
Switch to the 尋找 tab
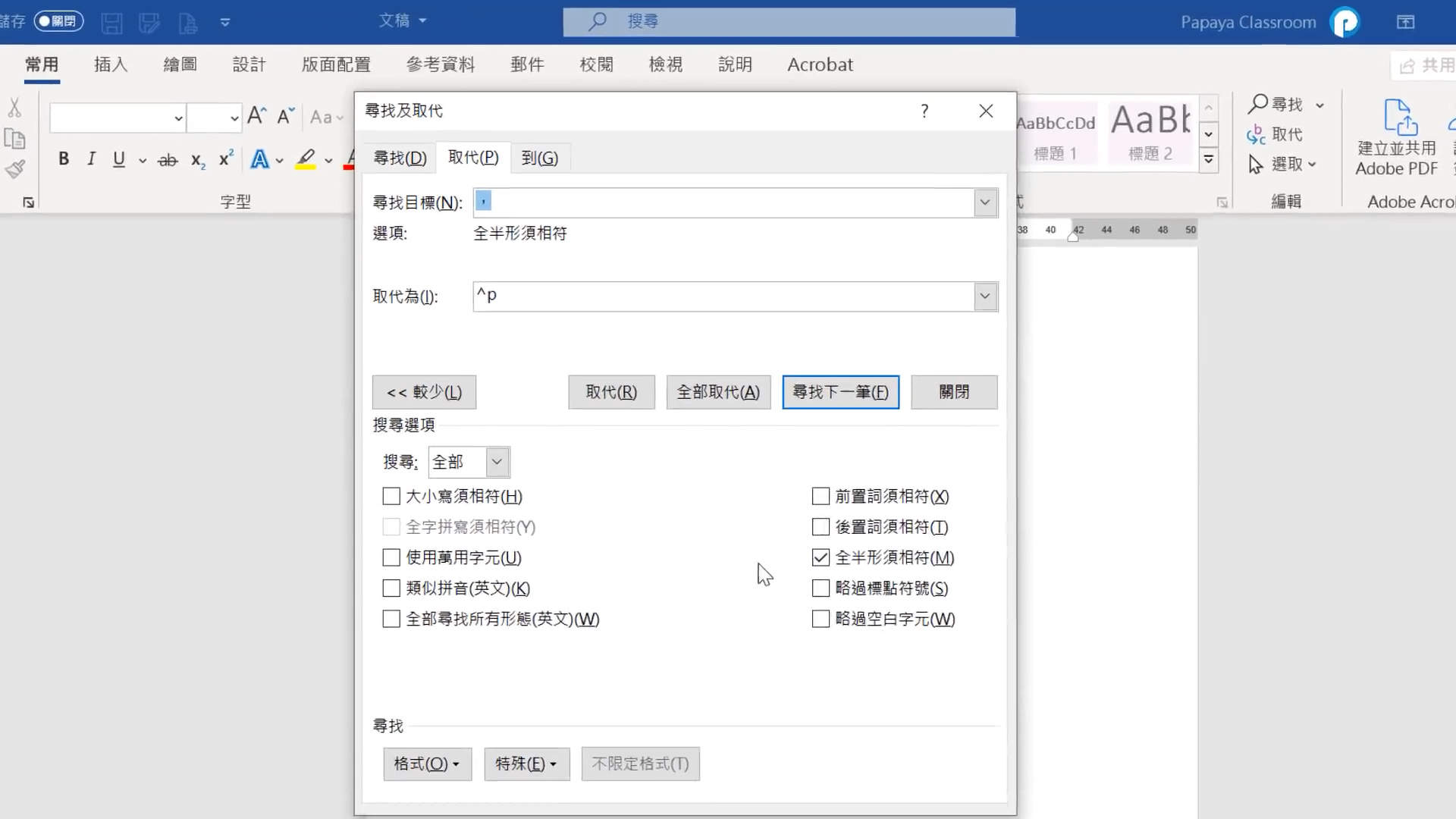click(400, 158)
